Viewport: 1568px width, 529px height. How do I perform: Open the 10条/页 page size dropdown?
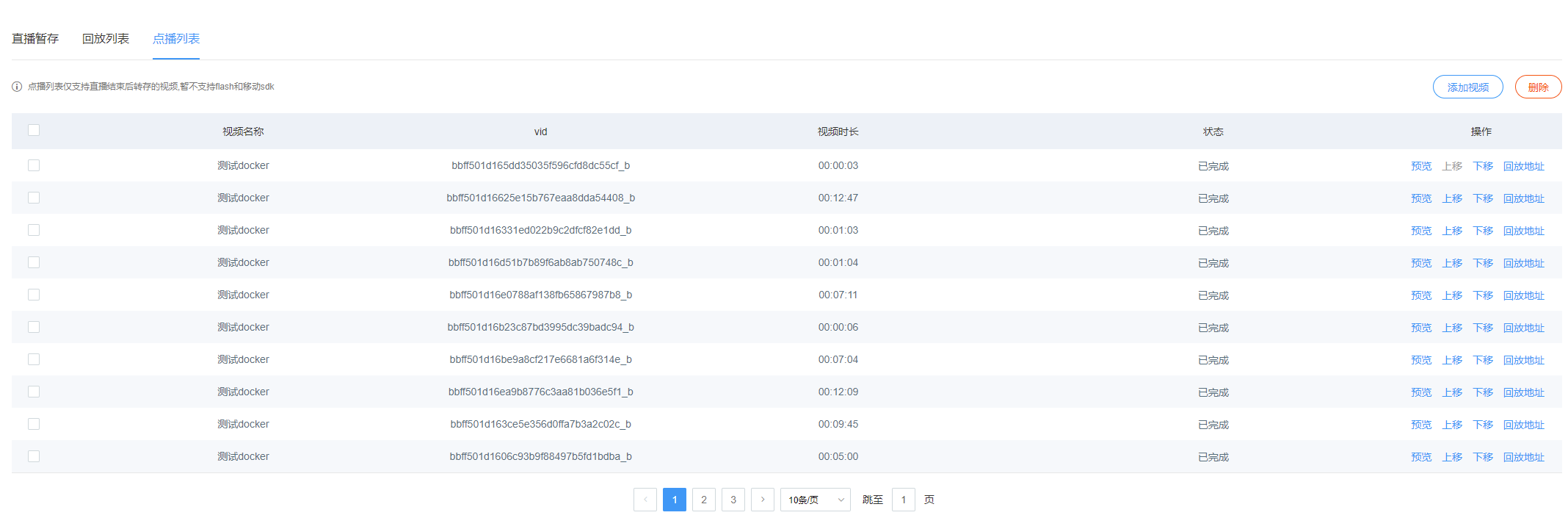point(815,500)
